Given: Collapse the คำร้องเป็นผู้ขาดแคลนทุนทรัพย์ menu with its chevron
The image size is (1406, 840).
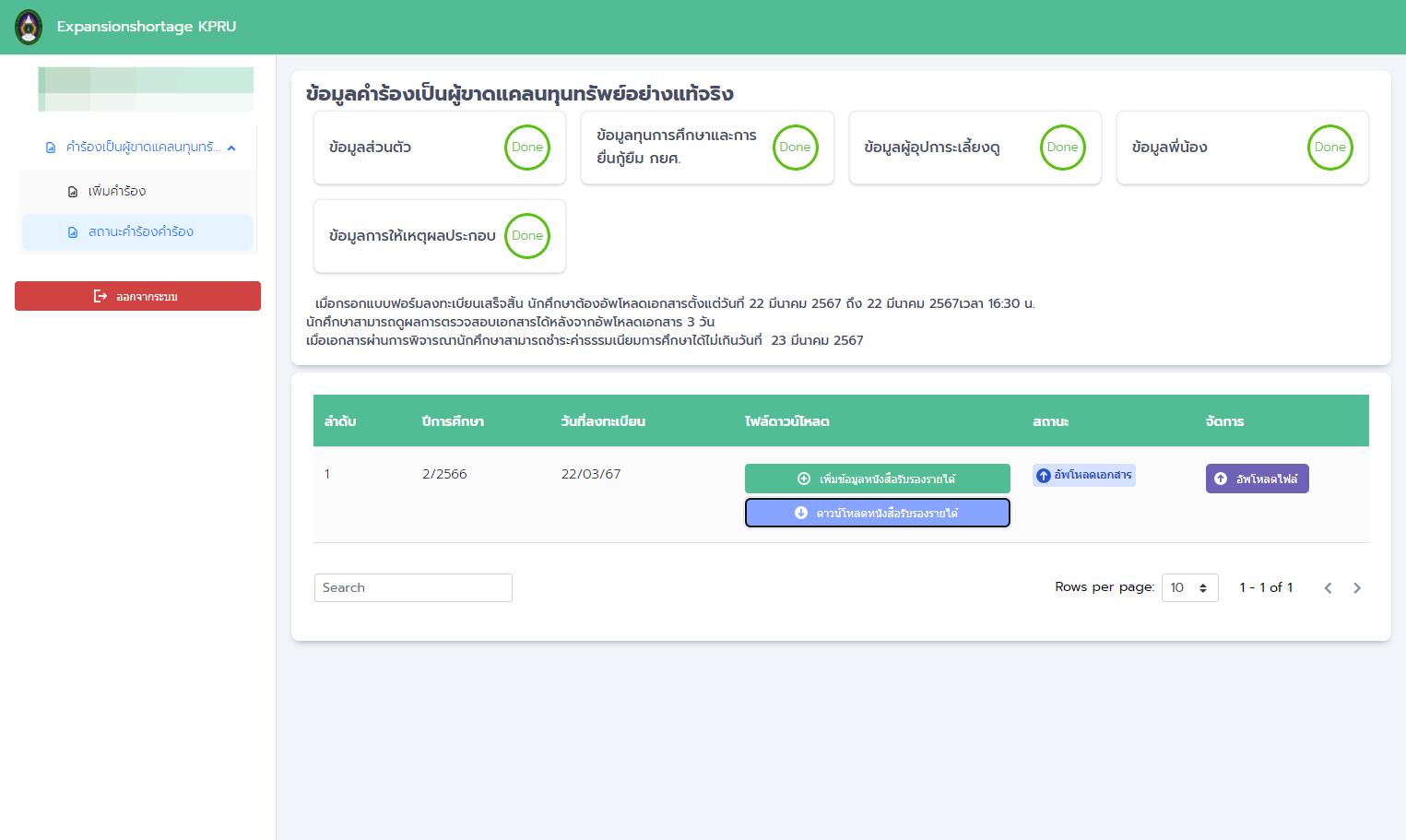Looking at the screenshot, I should (x=231, y=148).
